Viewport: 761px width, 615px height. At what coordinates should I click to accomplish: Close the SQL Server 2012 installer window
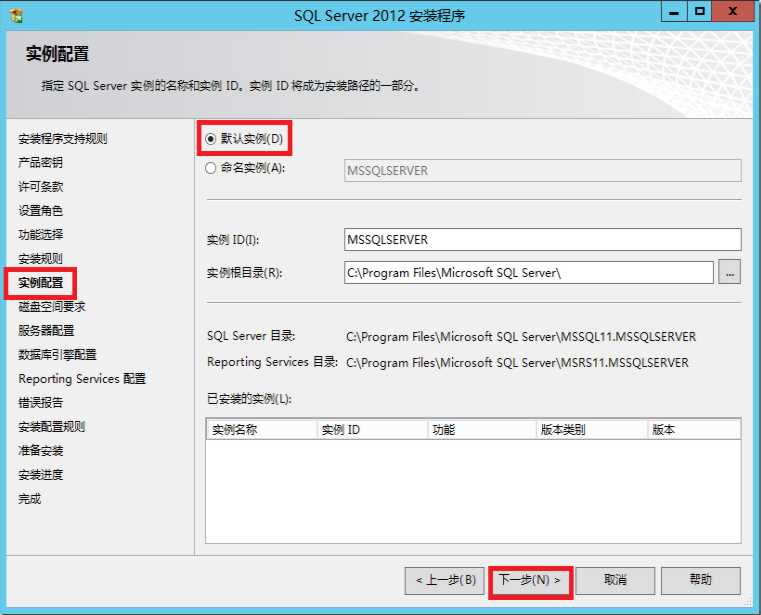pos(732,11)
